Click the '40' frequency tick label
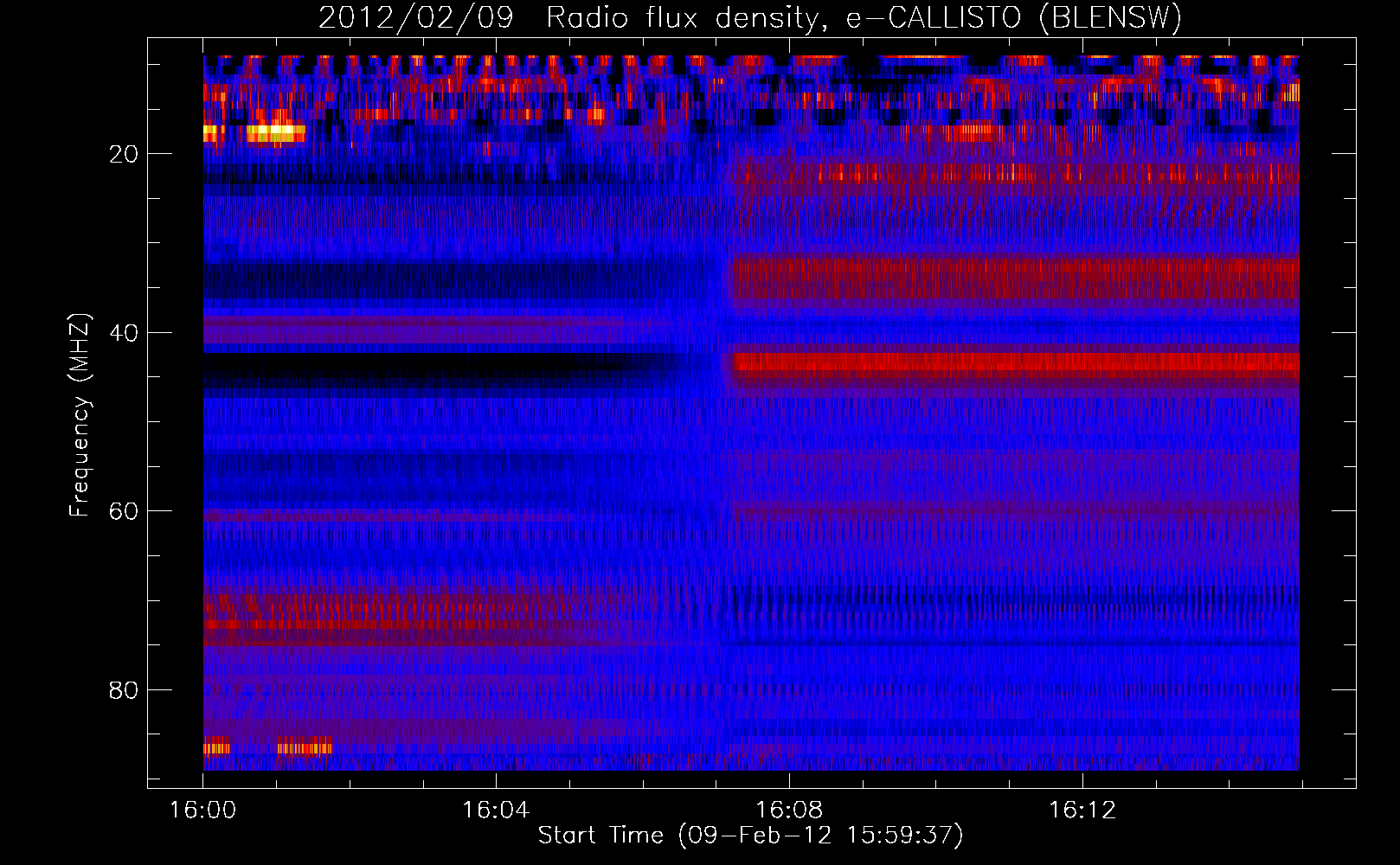The image size is (1400, 865). 124,333
